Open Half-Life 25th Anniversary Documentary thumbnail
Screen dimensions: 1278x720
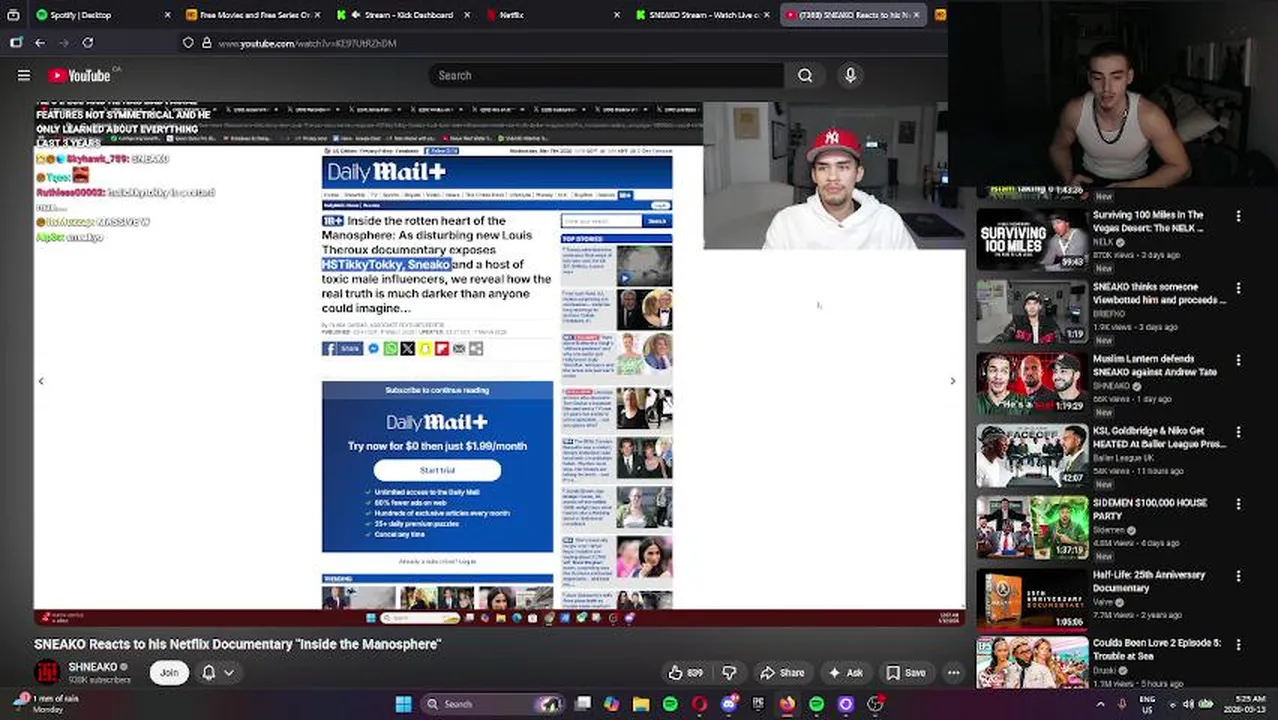coord(1032,600)
